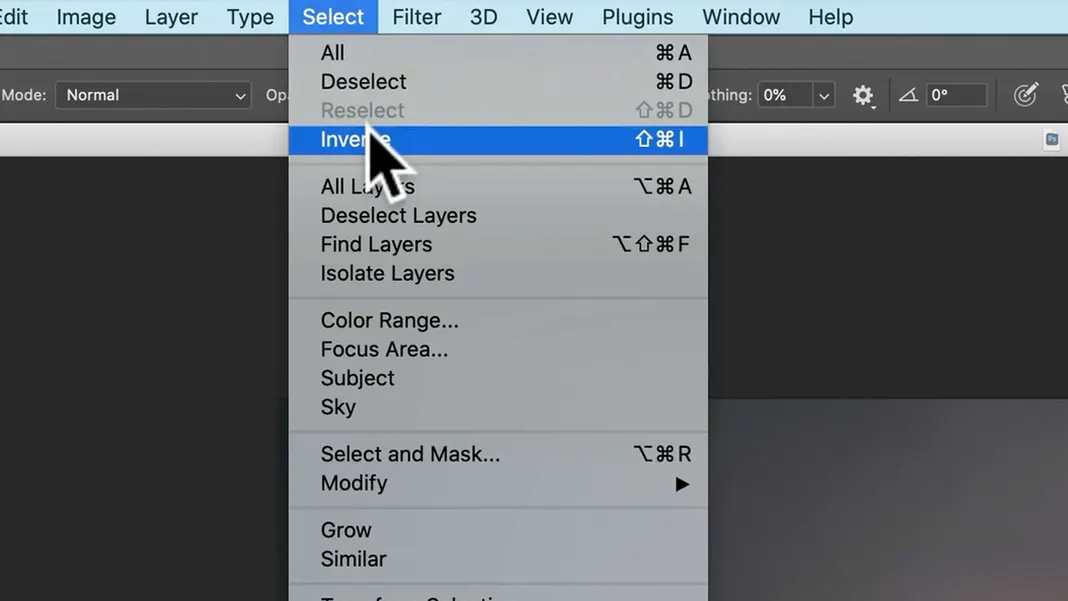Click the Ps document icon at right
Screen dimensions: 1068x601
click(1052, 140)
